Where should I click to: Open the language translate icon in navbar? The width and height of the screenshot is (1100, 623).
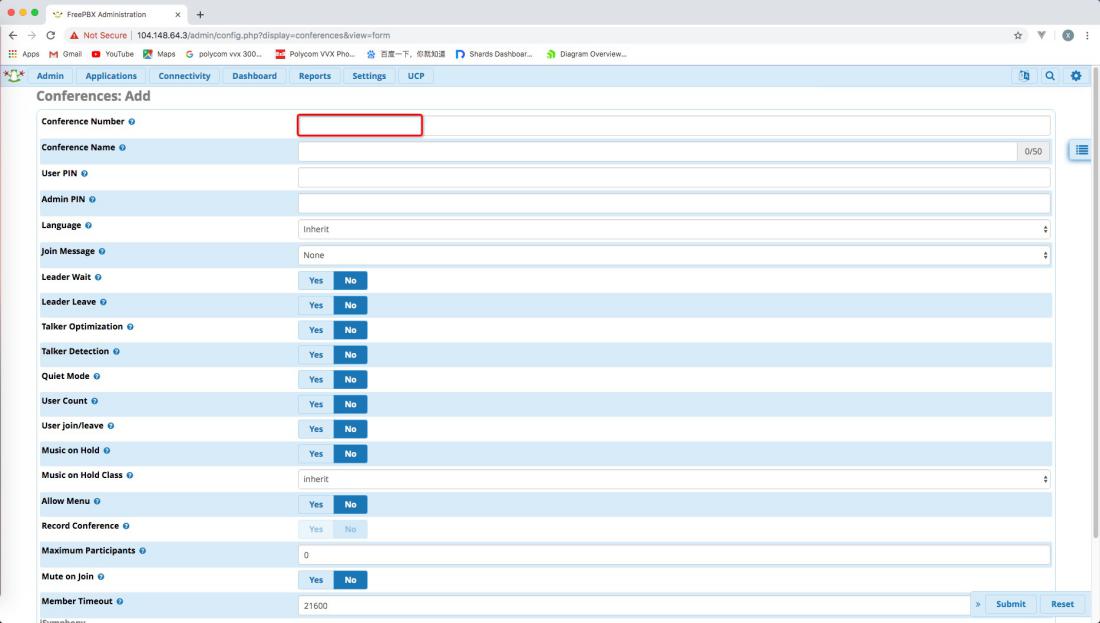pyautogui.click(x=1024, y=76)
